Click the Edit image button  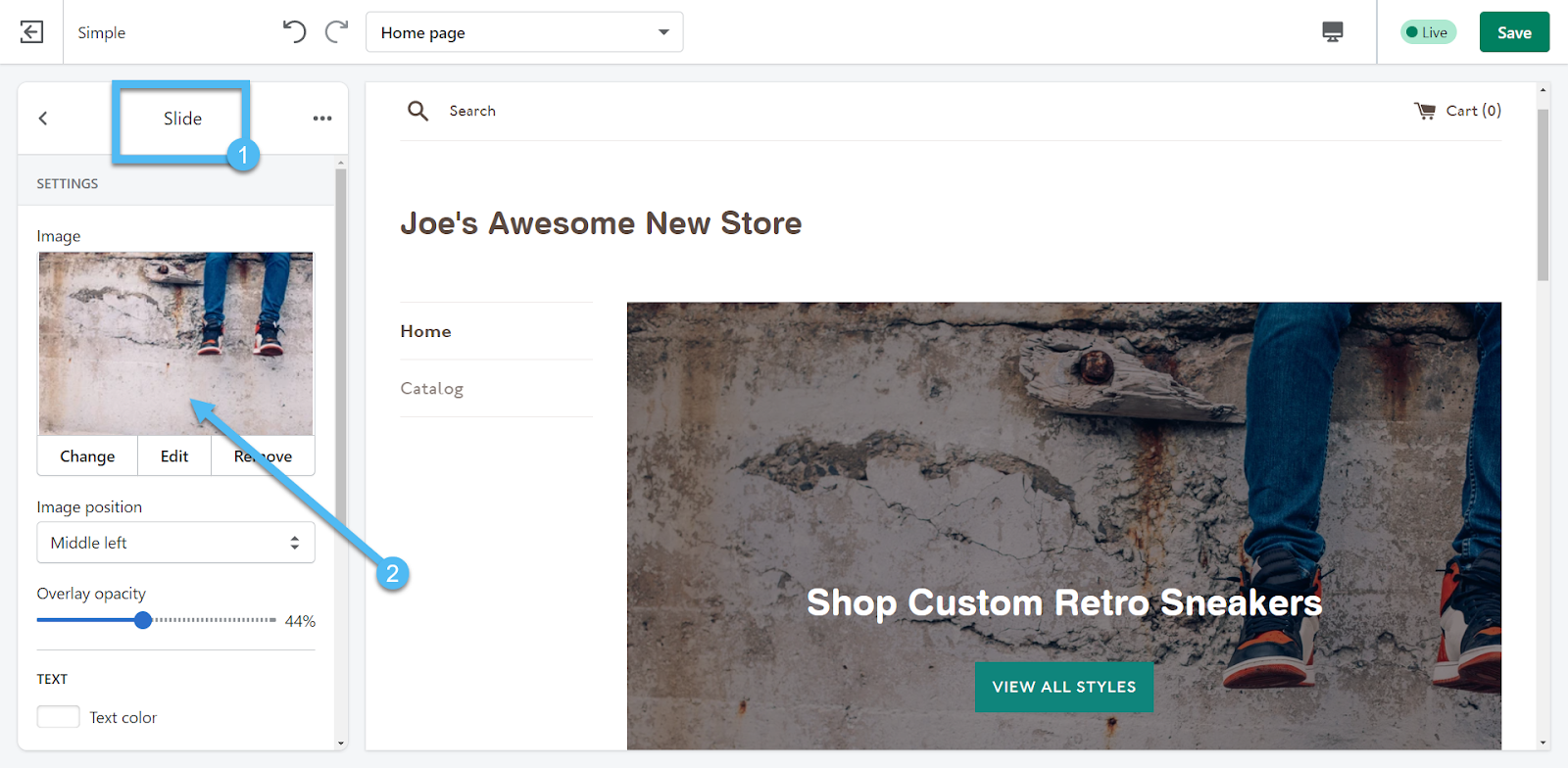pos(174,456)
